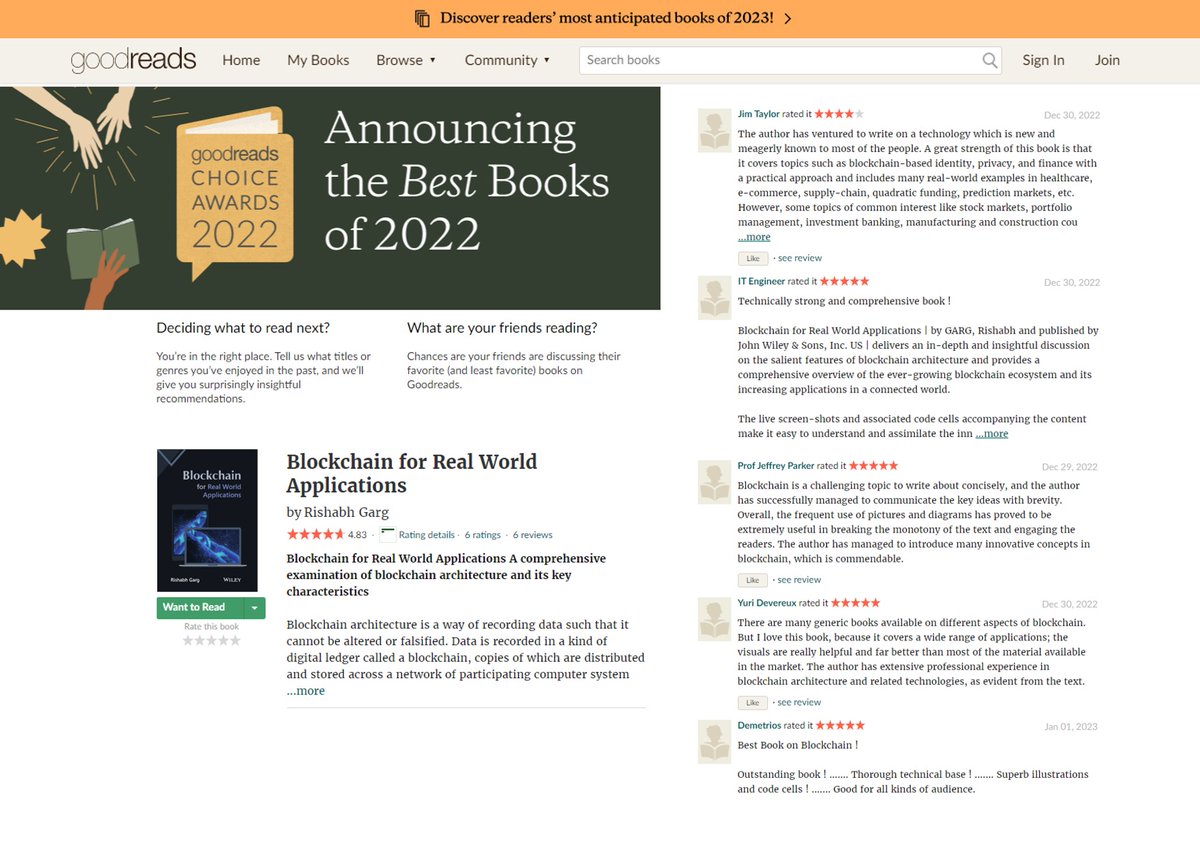Click the Blockchain book cover
This screenshot has width=1200, height=847.
coord(207,520)
